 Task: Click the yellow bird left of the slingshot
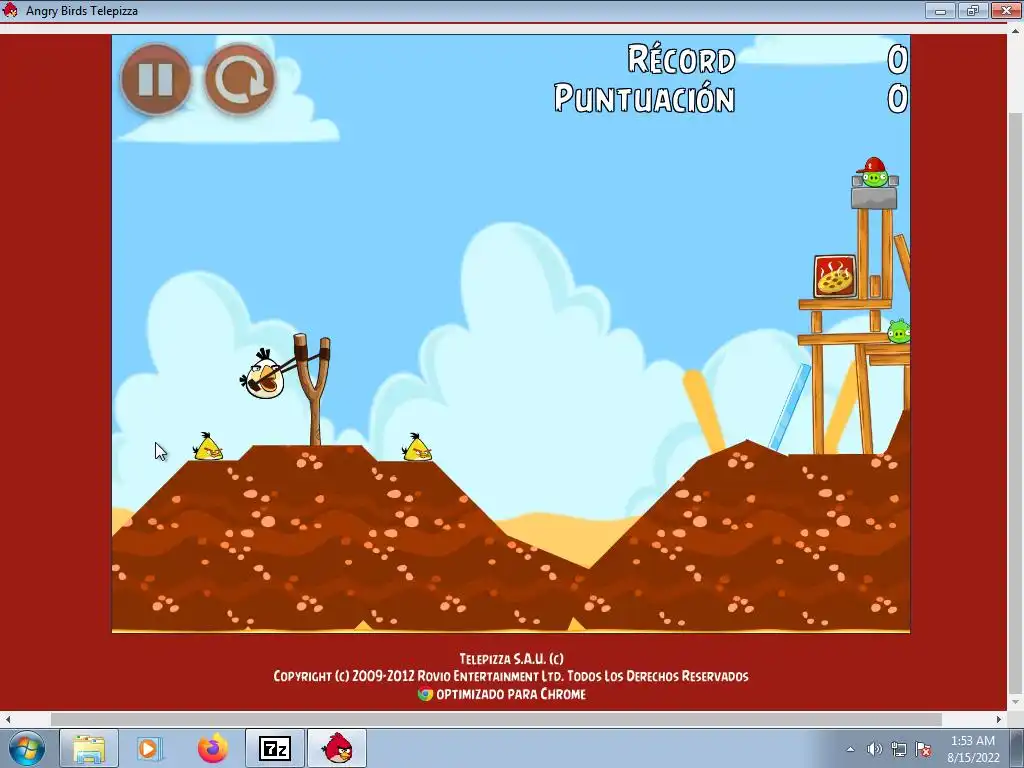pyautogui.click(x=208, y=447)
